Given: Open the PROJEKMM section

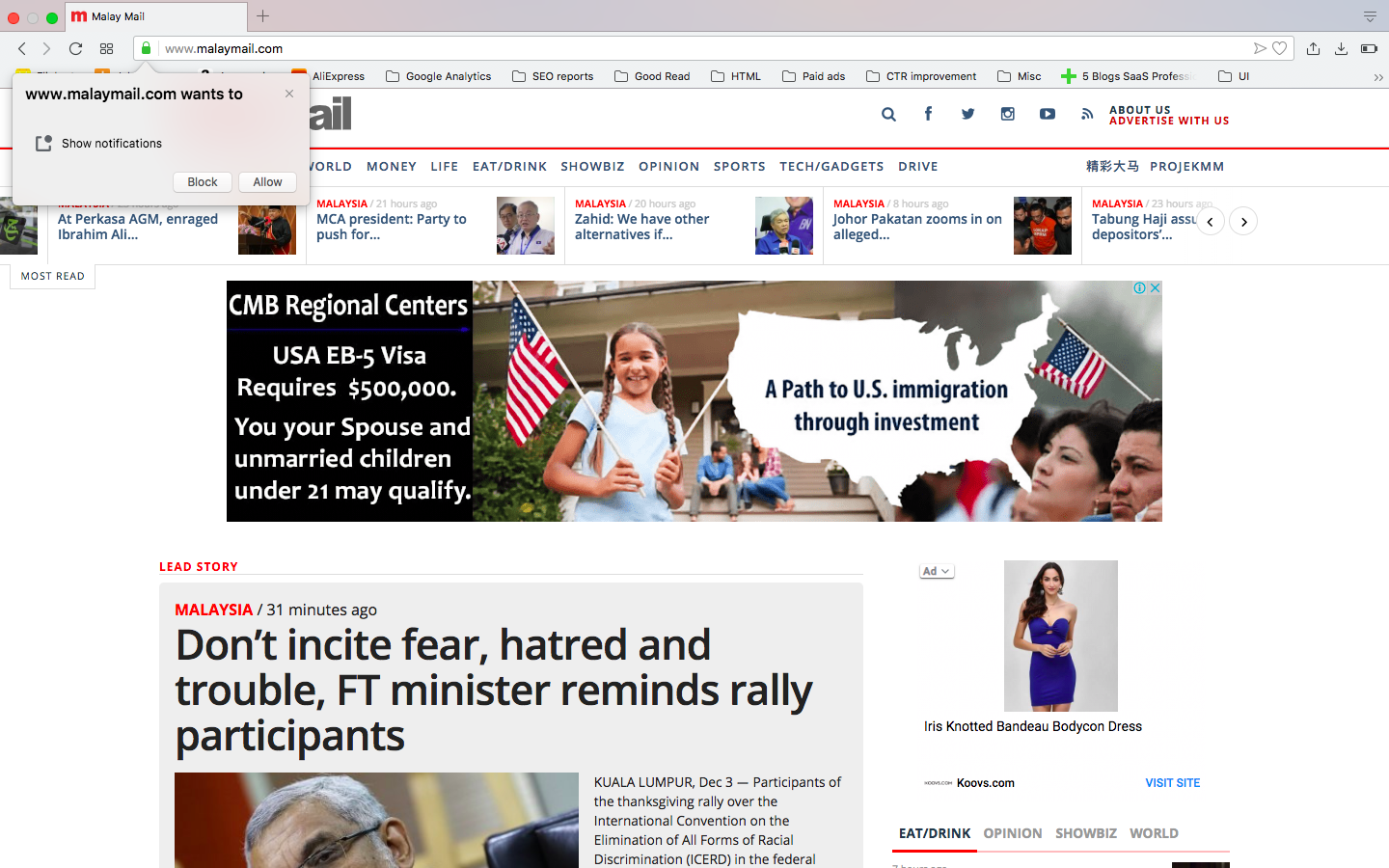Looking at the screenshot, I should [x=1187, y=166].
